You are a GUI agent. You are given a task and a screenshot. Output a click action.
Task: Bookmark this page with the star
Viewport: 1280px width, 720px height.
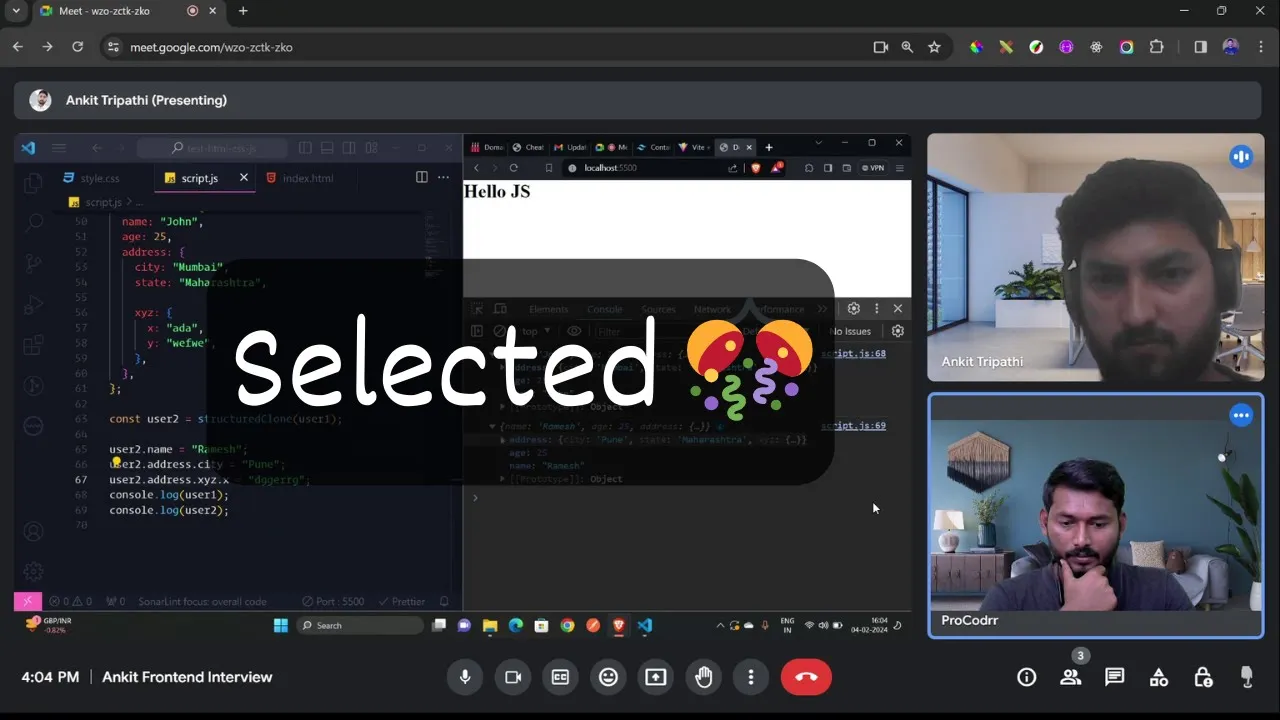[x=934, y=47]
